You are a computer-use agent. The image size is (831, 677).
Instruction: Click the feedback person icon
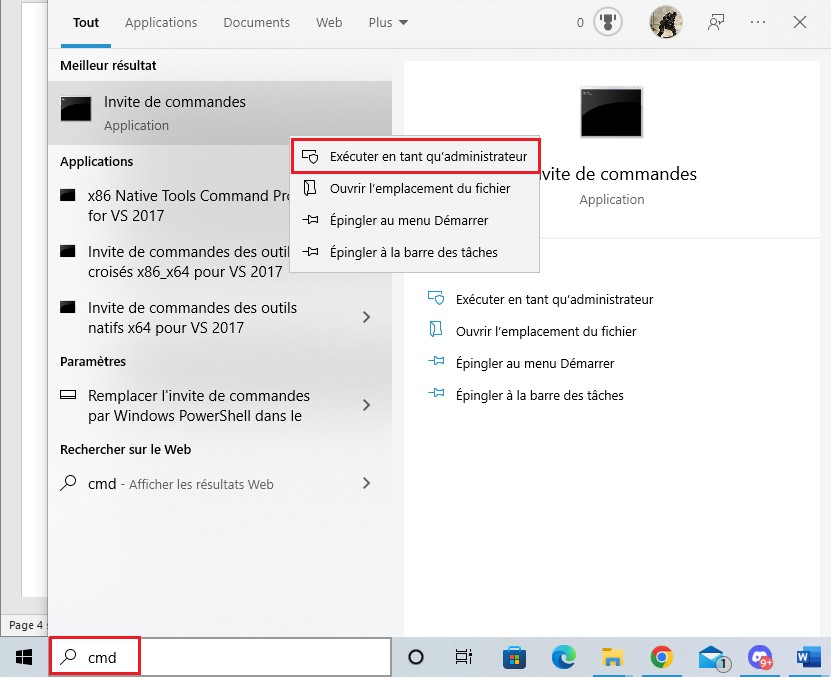(x=716, y=22)
